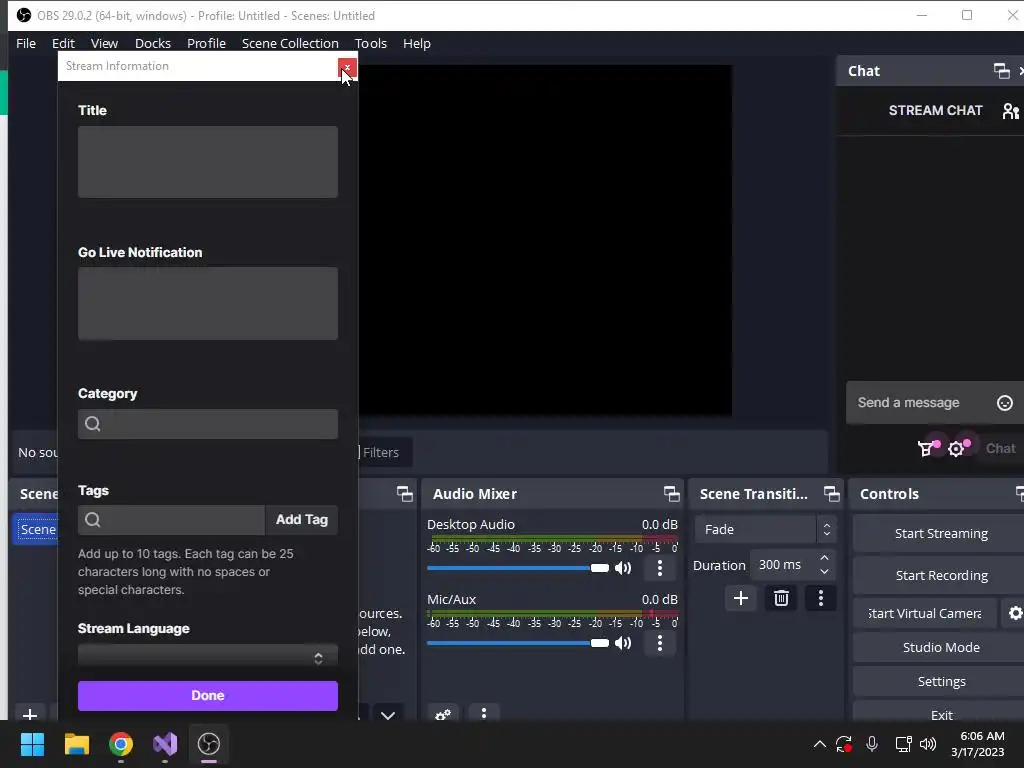Viewport: 1024px width, 768px height.
Task: Open emoji picker in Send a message
Action: pyautogui.click(x=1004, y=403)
